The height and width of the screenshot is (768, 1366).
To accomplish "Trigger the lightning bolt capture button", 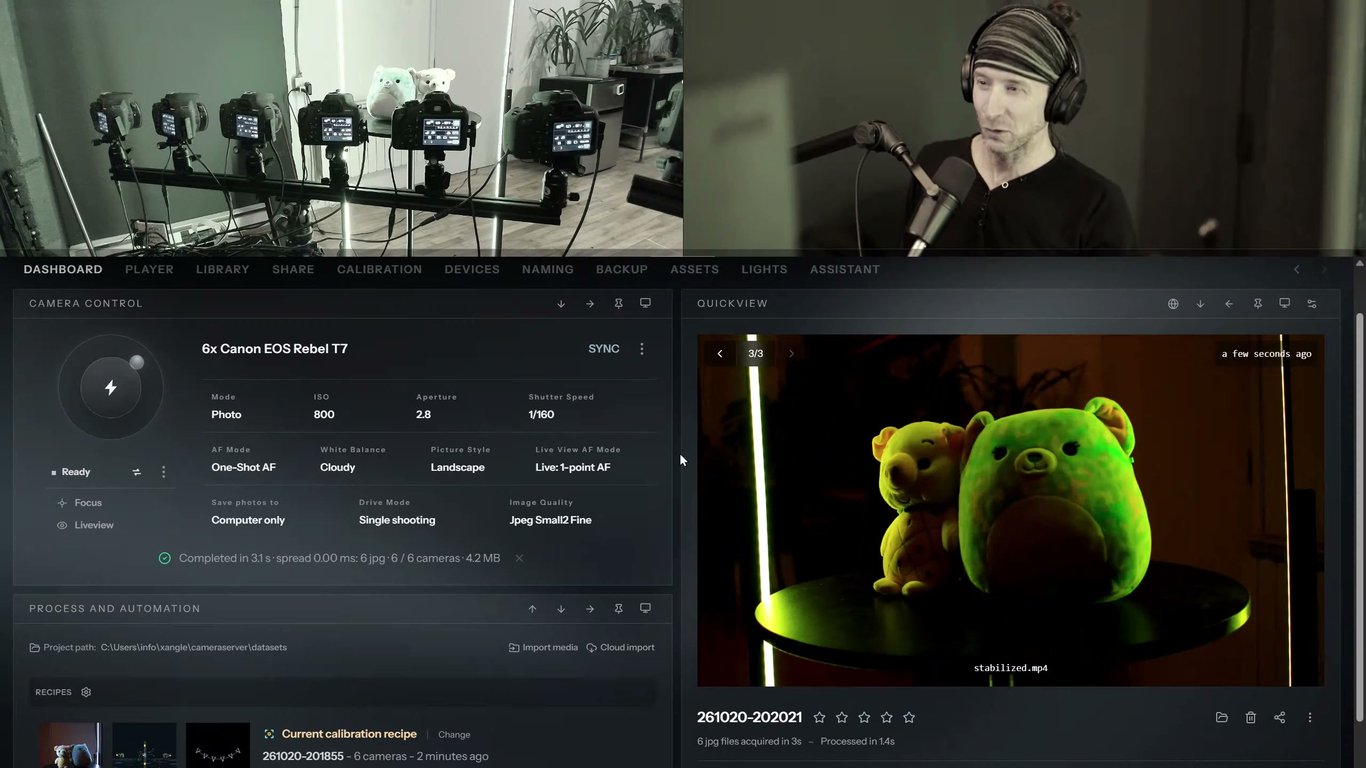I will click(110, 388).
